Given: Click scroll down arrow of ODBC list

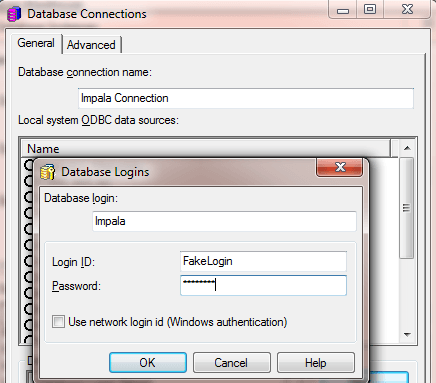Looking at the screenshot, I should (407, 334).
